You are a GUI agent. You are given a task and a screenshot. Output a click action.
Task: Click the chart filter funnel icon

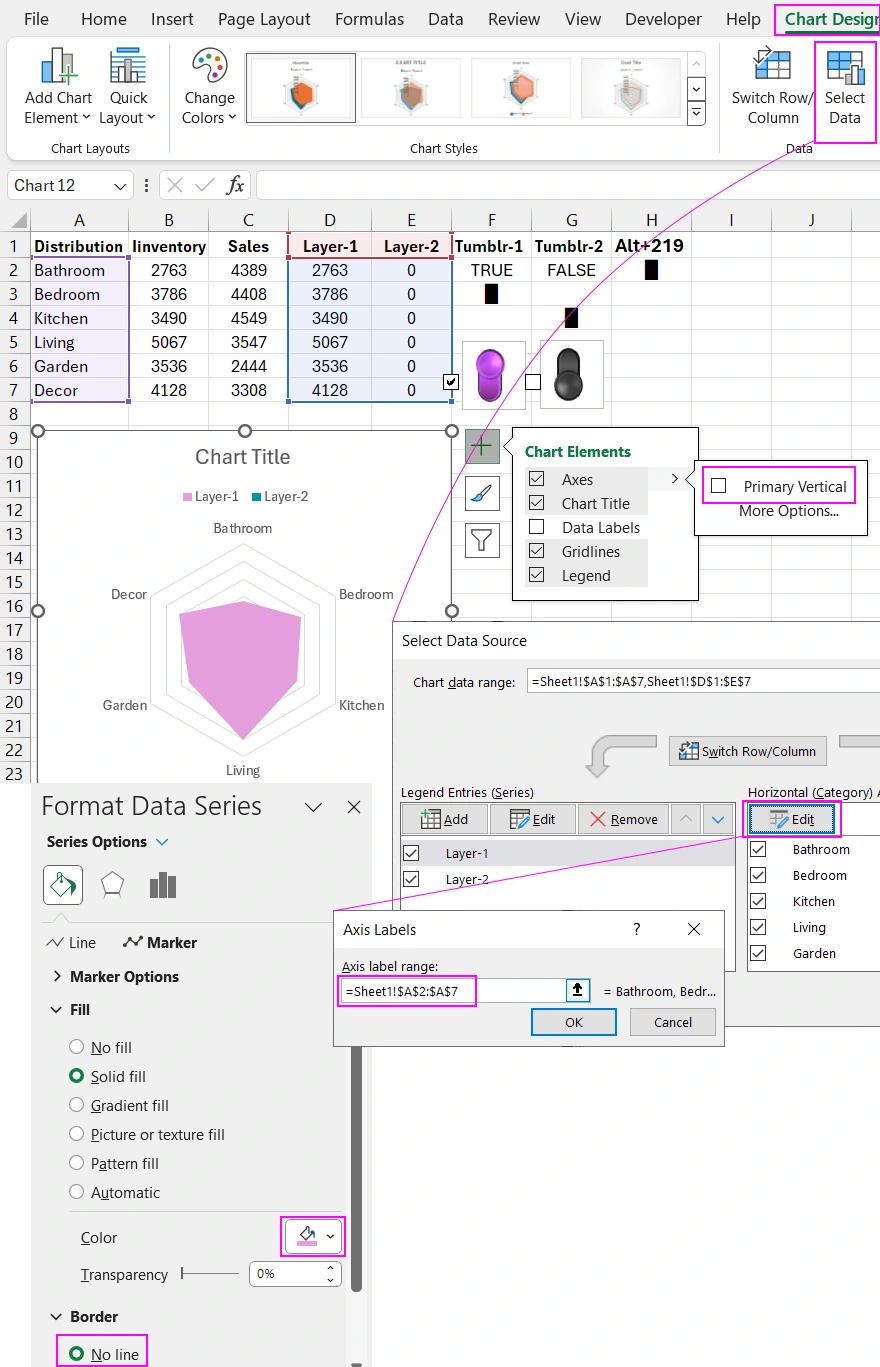(482, 540)
